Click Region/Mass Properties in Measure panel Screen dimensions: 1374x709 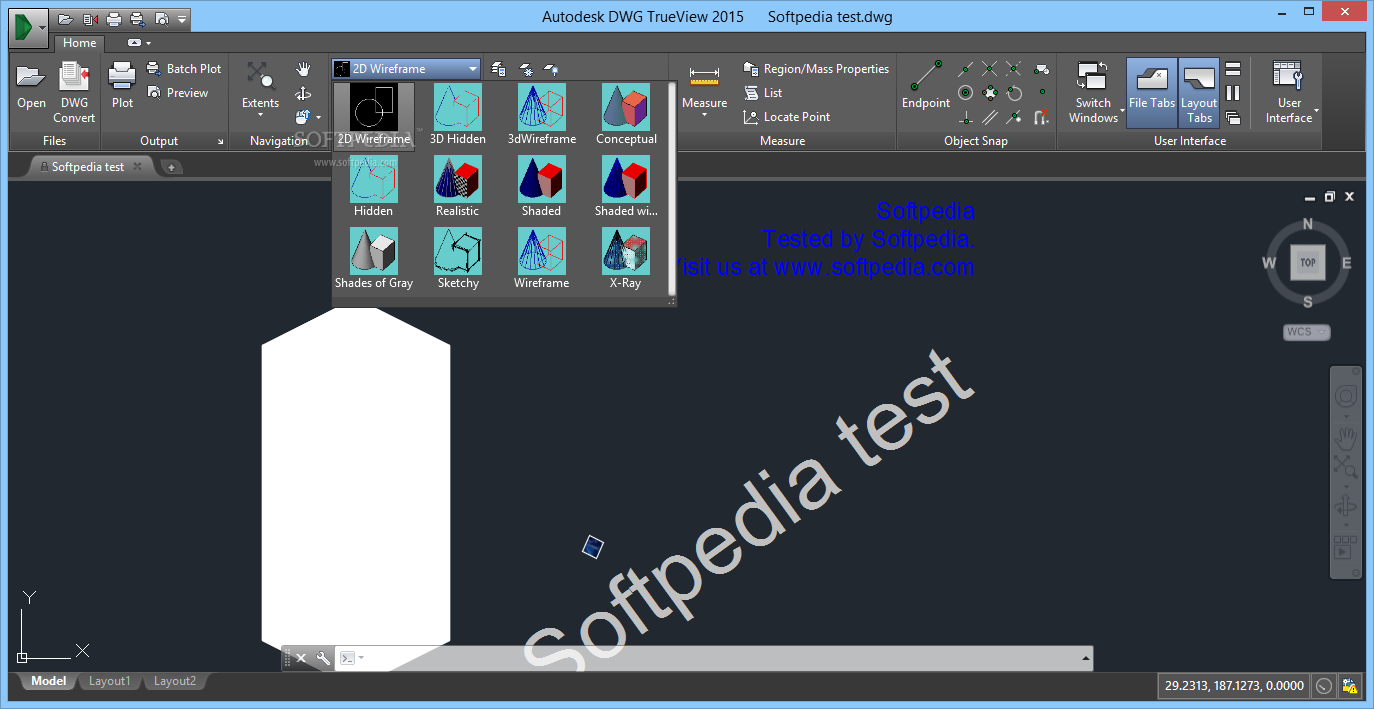[816, 69]
